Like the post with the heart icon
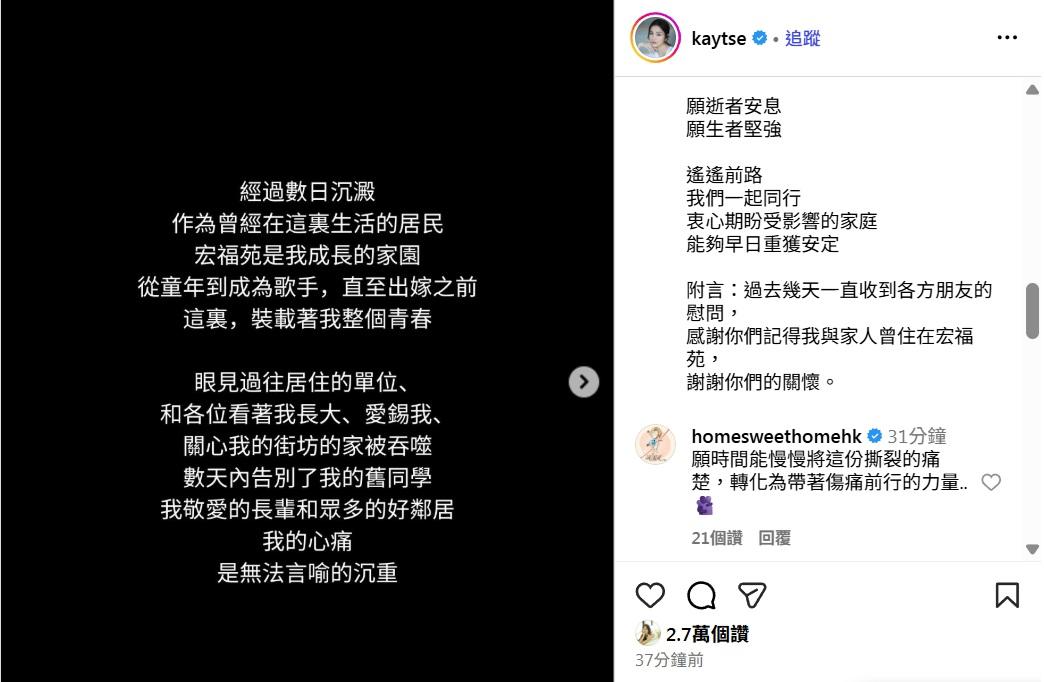1044x682 pixels. pyautogui.click(x=650, y=595)
